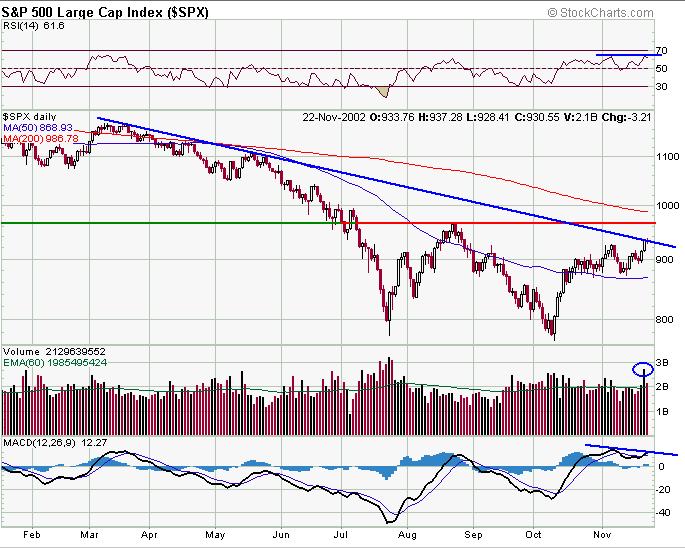Screen dimensions: 685x548
Task: Select the MACD(12,26,9) 12.27 label
Action: click(x=55, y=443)
